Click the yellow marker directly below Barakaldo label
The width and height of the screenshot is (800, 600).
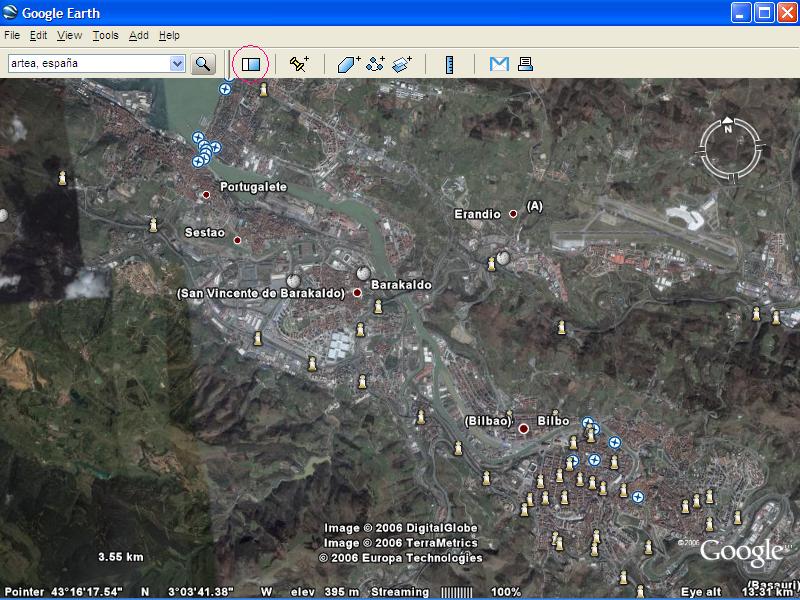(378, 306)
